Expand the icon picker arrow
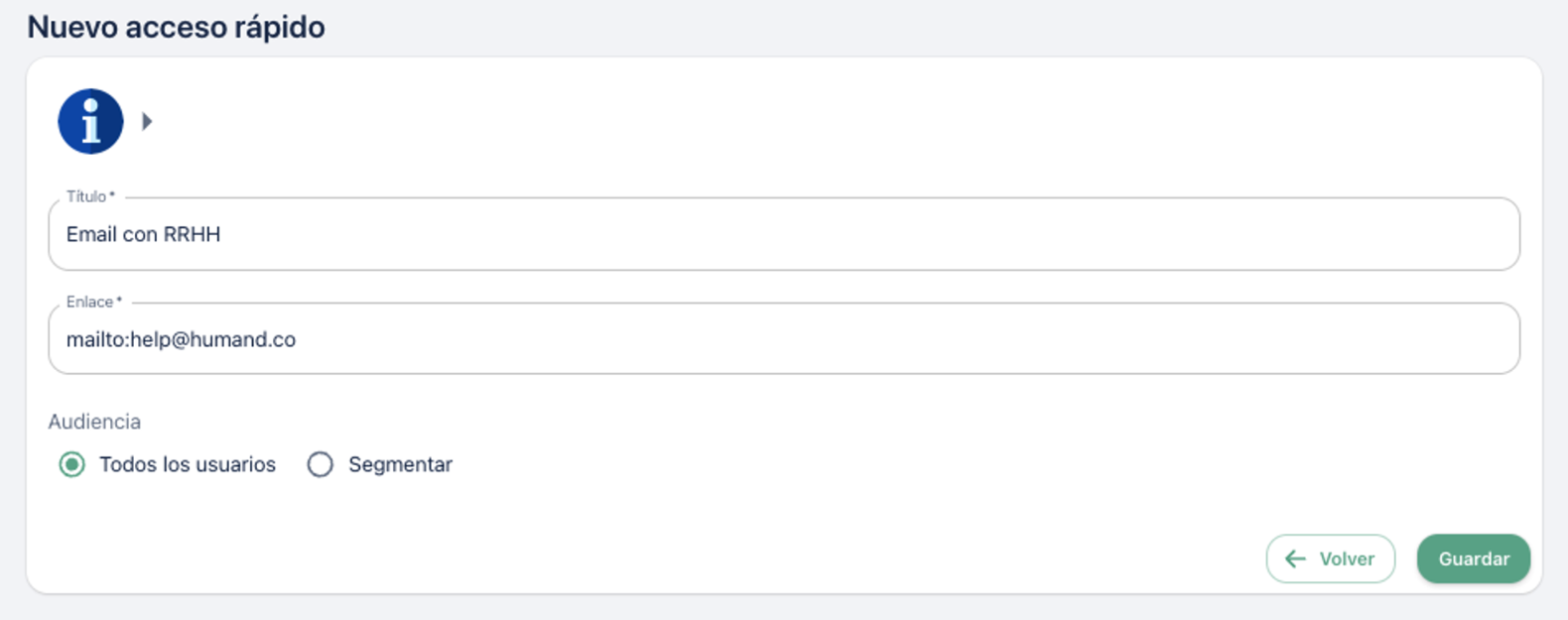The image size is (1568, 620). 147,122
